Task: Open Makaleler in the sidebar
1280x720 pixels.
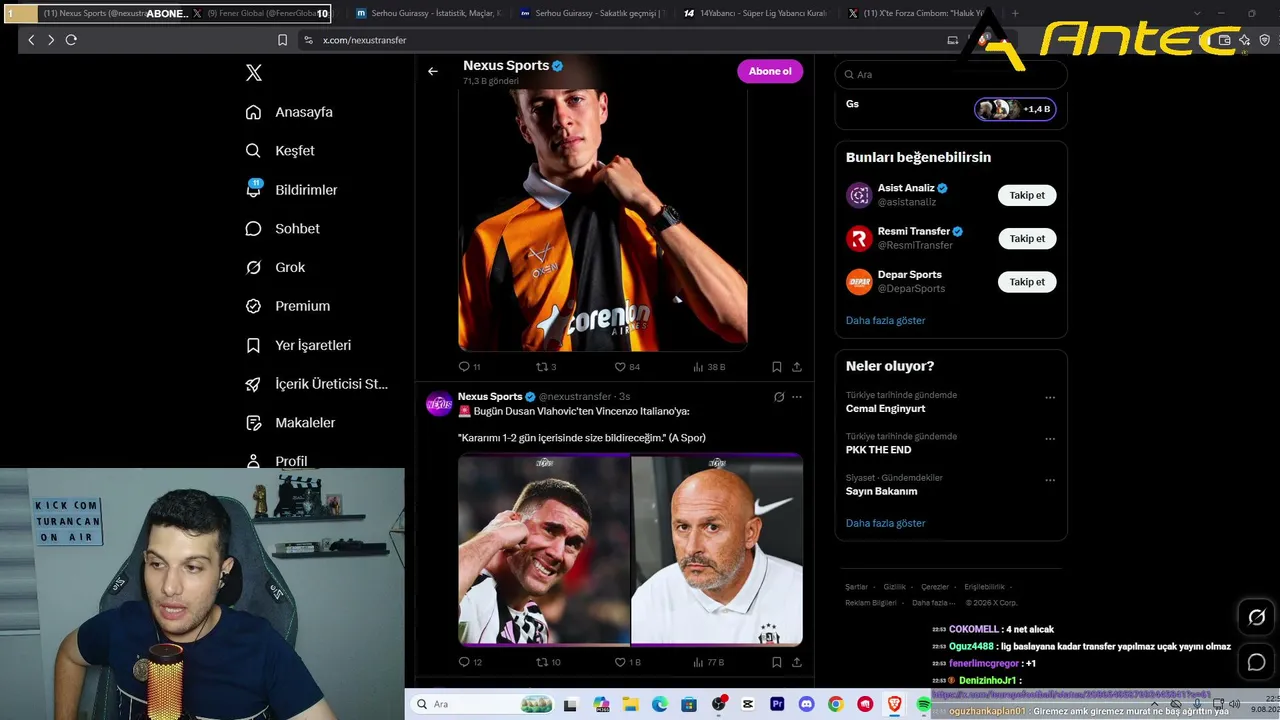Action: tap(291, 423)
